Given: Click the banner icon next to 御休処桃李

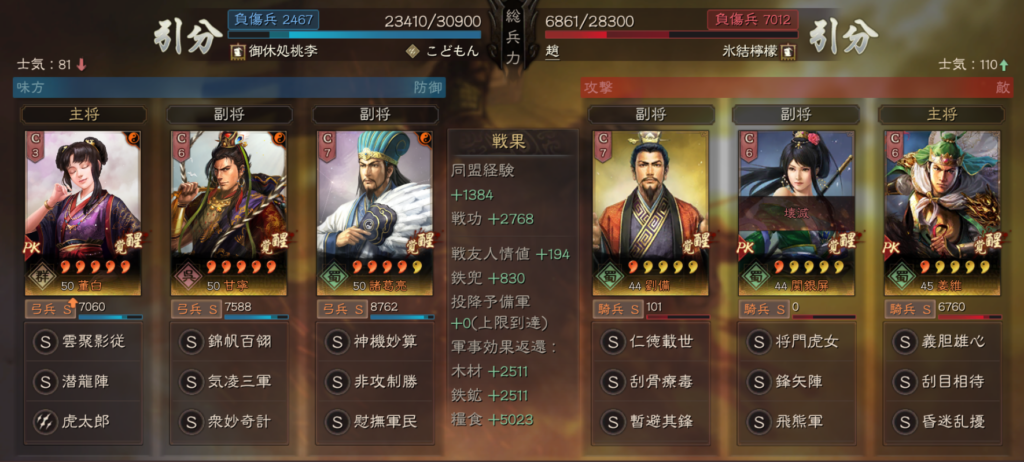Looking at the screenshot, I should (238, 51).
